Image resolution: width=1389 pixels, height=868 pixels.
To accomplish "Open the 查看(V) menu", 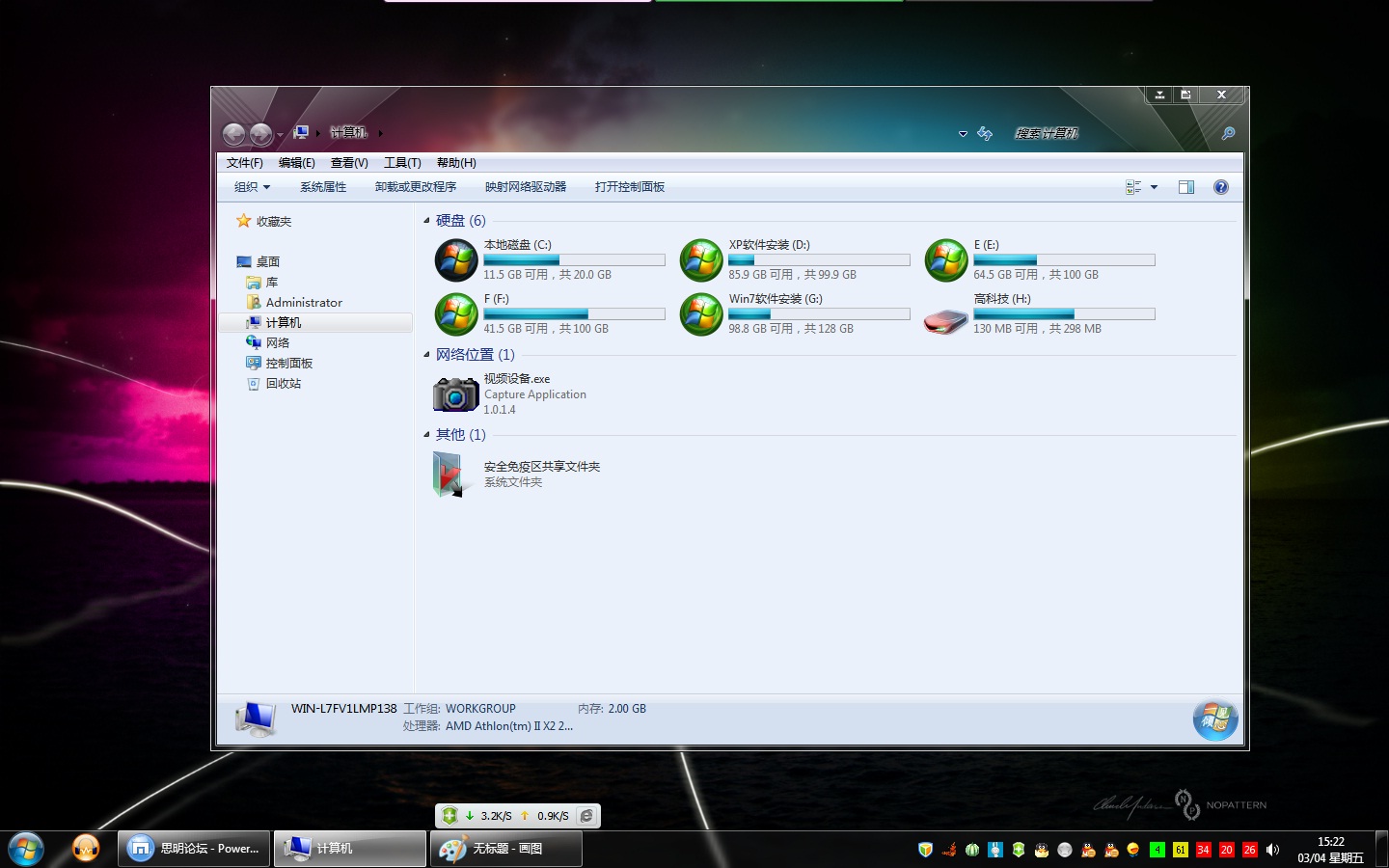I will pyautogui.click(x=349, y=163).
